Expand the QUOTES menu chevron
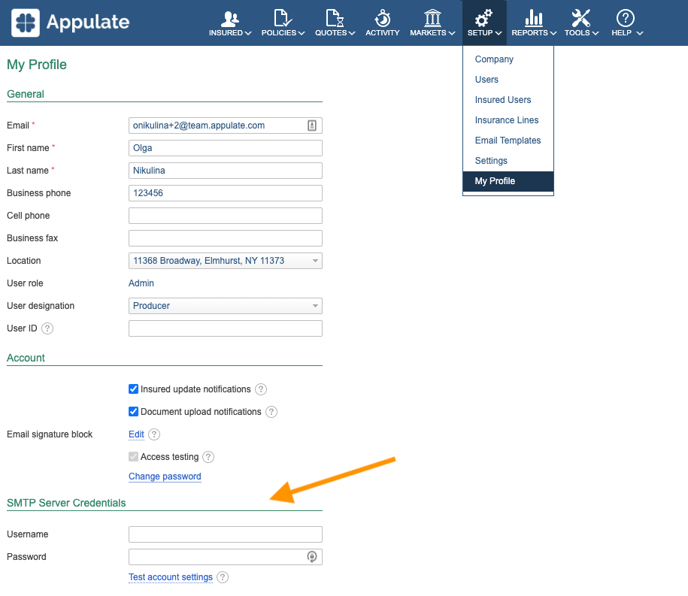688x596 pixels. tap(351, 33)
